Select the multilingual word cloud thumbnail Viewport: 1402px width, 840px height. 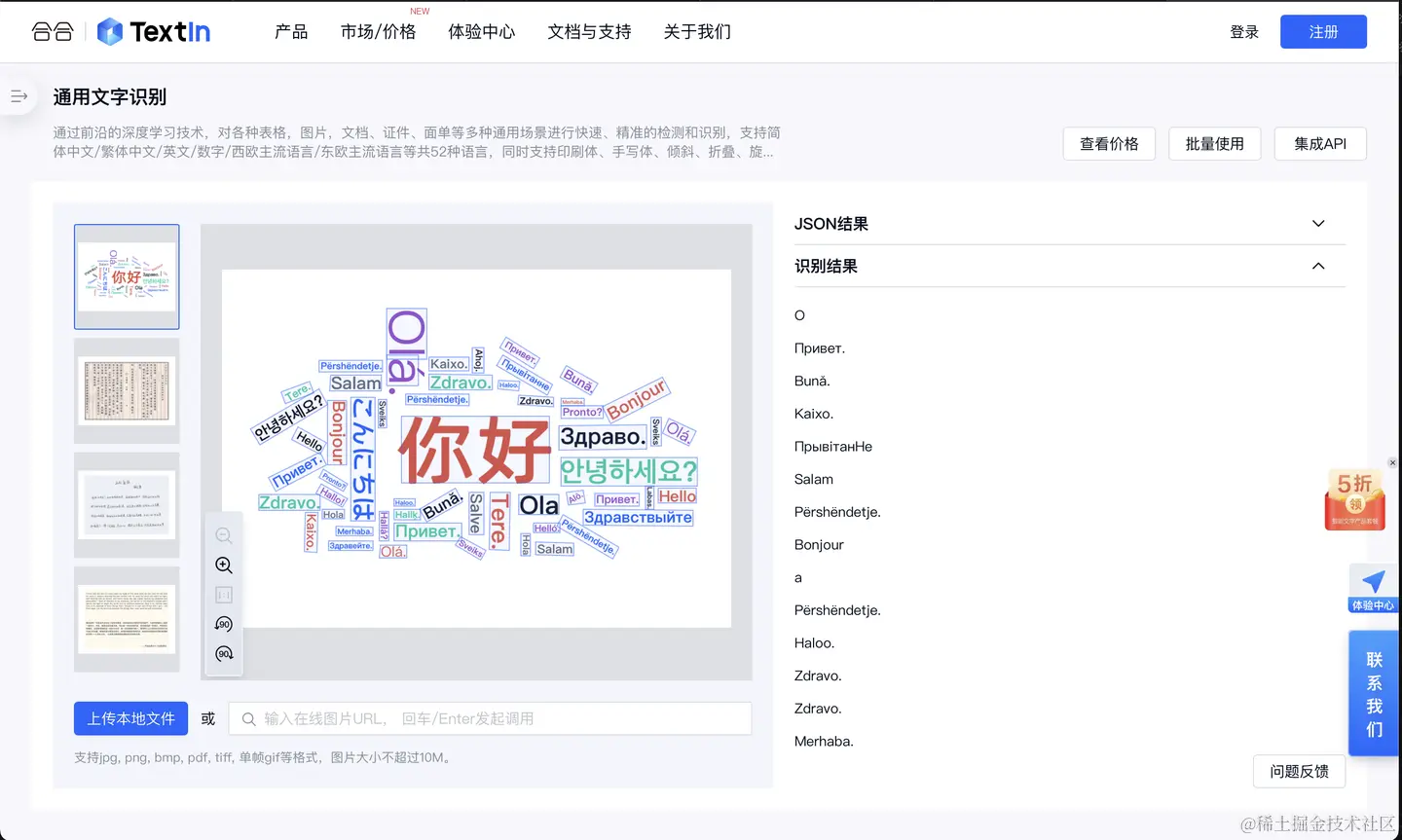[127, 277]
